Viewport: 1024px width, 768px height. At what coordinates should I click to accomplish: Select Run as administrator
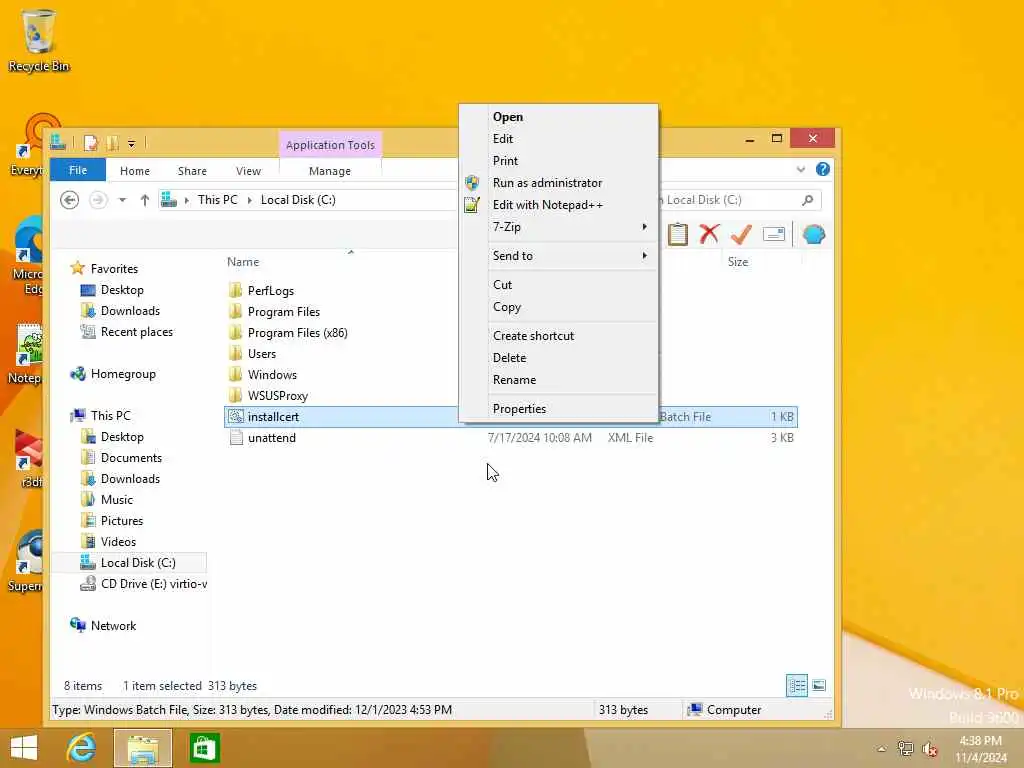pos(558,183)
